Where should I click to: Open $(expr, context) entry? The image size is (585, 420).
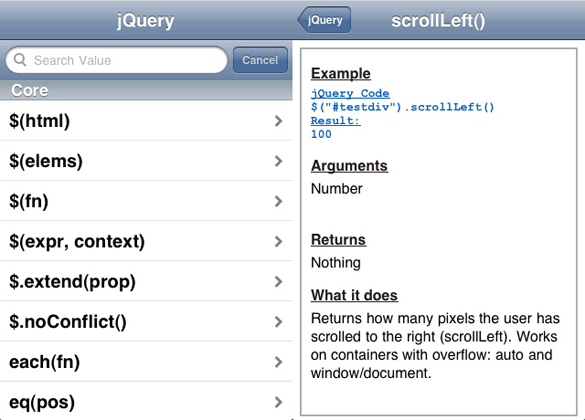146,241
